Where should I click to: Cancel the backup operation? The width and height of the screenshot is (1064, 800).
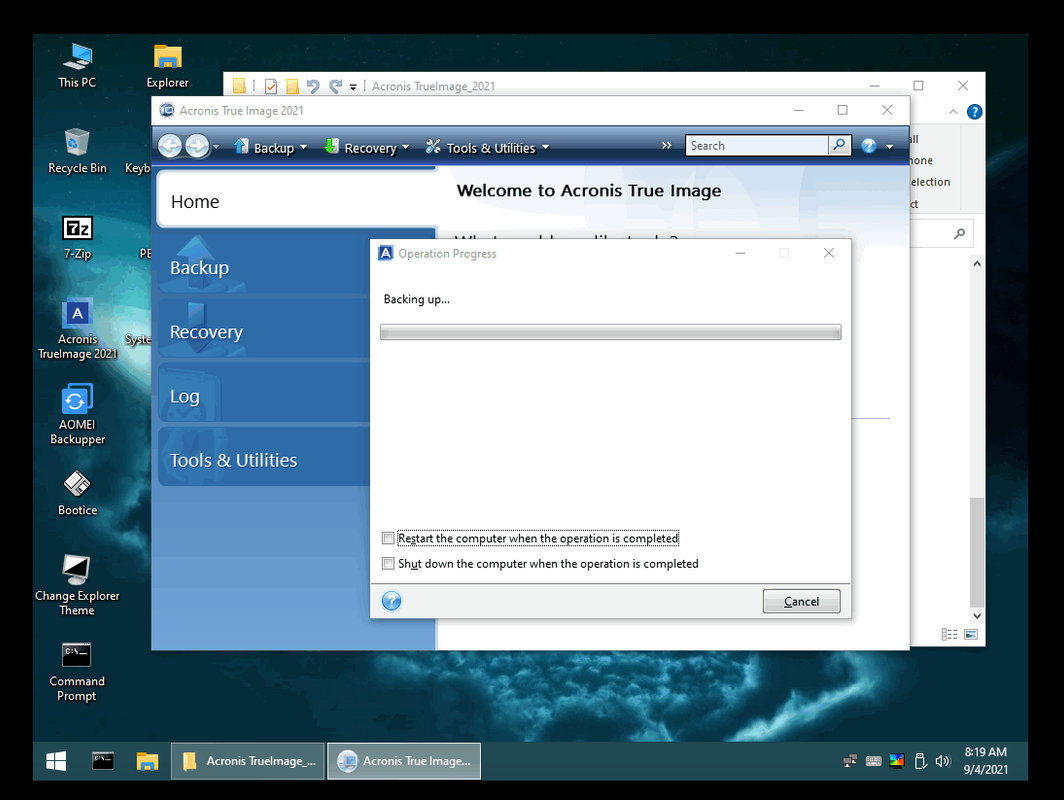coord(801,601)
